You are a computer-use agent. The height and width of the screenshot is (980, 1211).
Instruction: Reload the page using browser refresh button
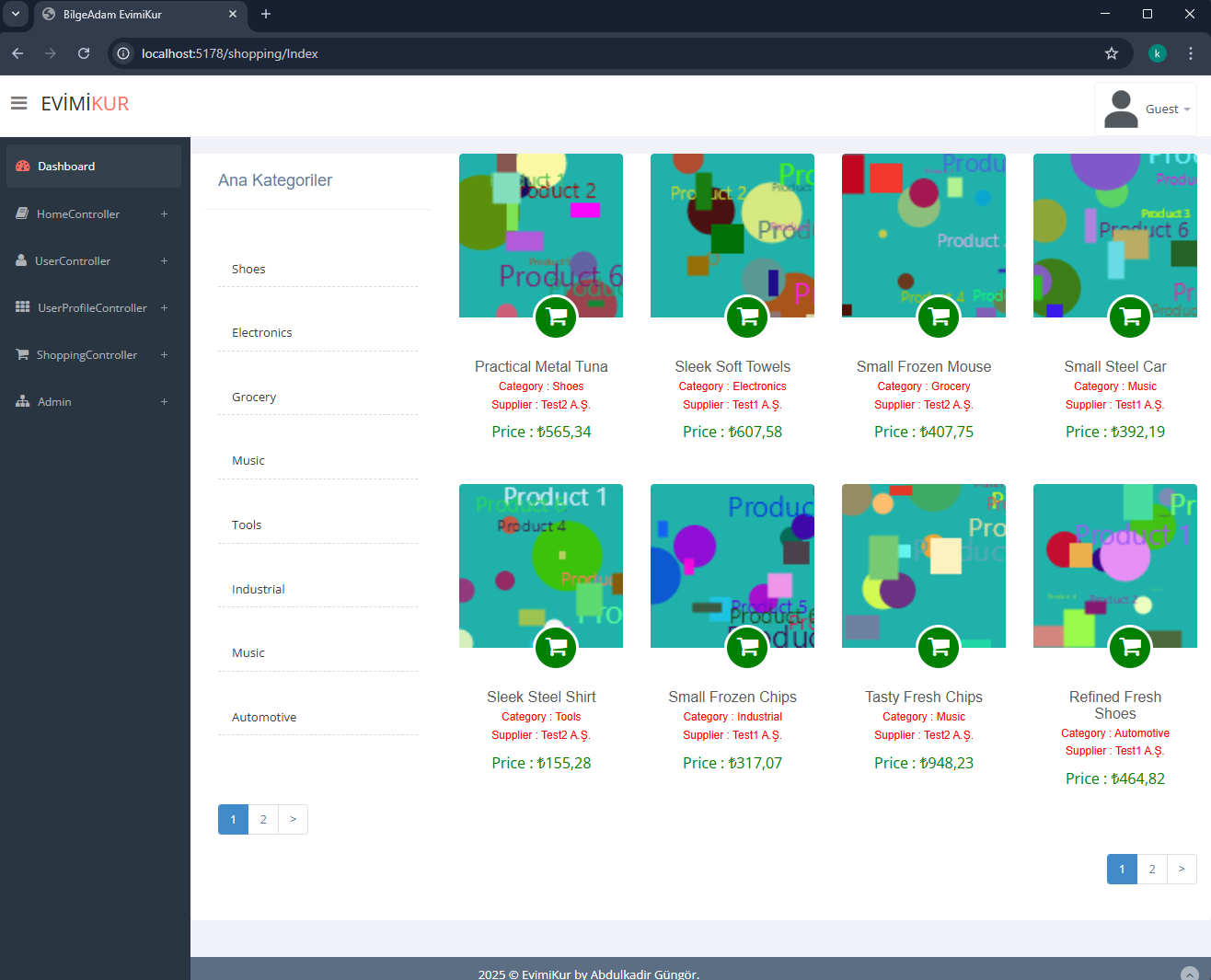click(x=84, y=53)
